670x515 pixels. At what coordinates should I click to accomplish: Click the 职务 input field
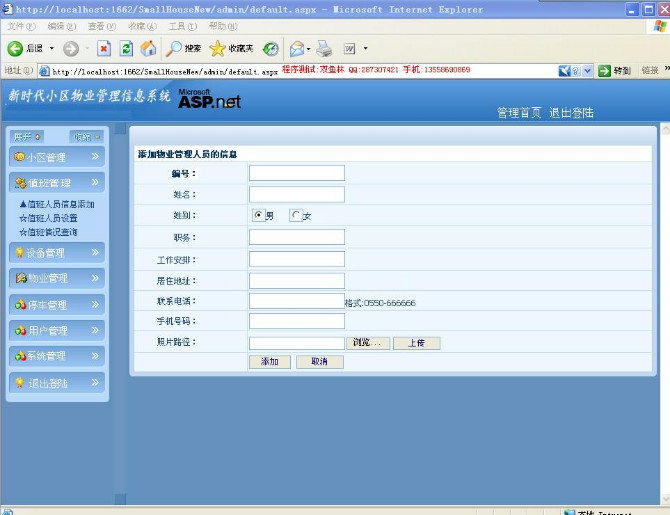coord(297,237)
